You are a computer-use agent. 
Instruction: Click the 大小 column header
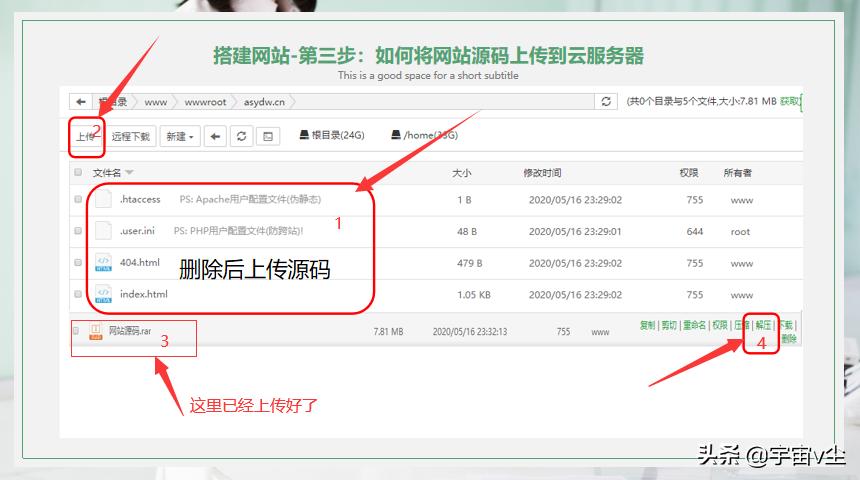coord(461,173)
